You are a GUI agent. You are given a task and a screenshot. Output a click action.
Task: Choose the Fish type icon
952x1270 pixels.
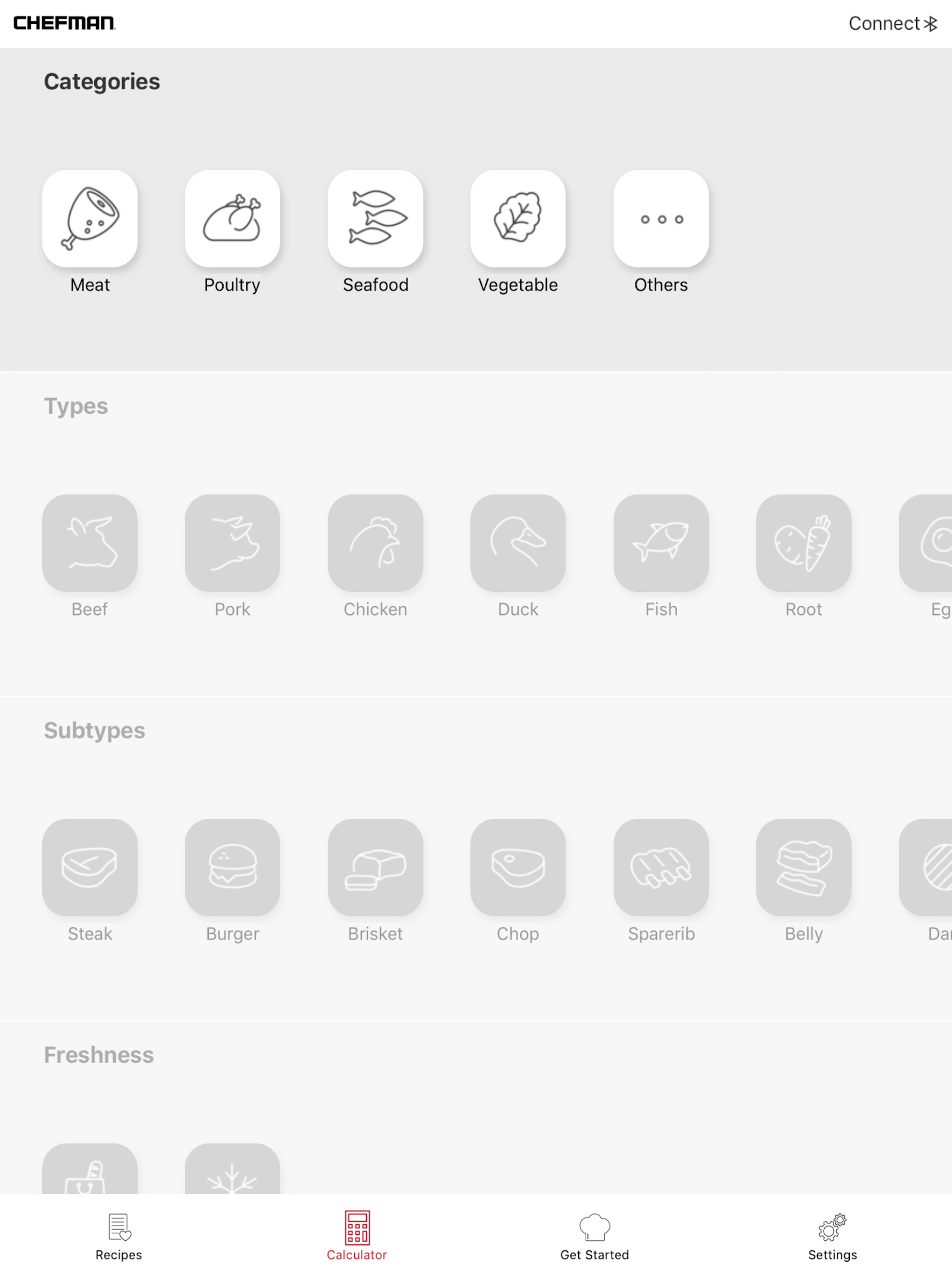(x=661, y=543)
